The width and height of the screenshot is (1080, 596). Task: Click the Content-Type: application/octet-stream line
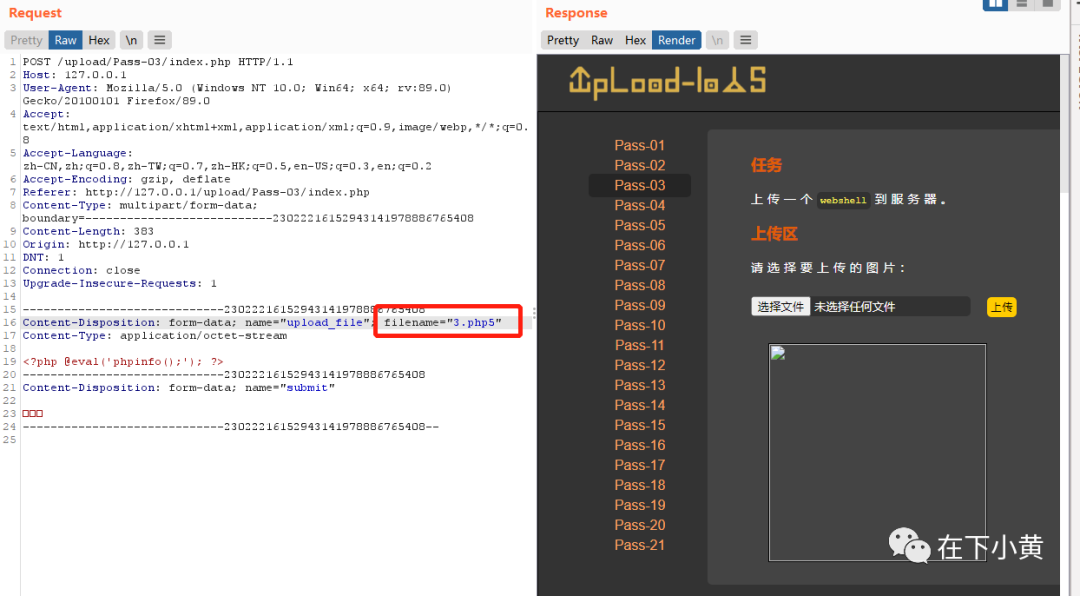tap(154, 336)
